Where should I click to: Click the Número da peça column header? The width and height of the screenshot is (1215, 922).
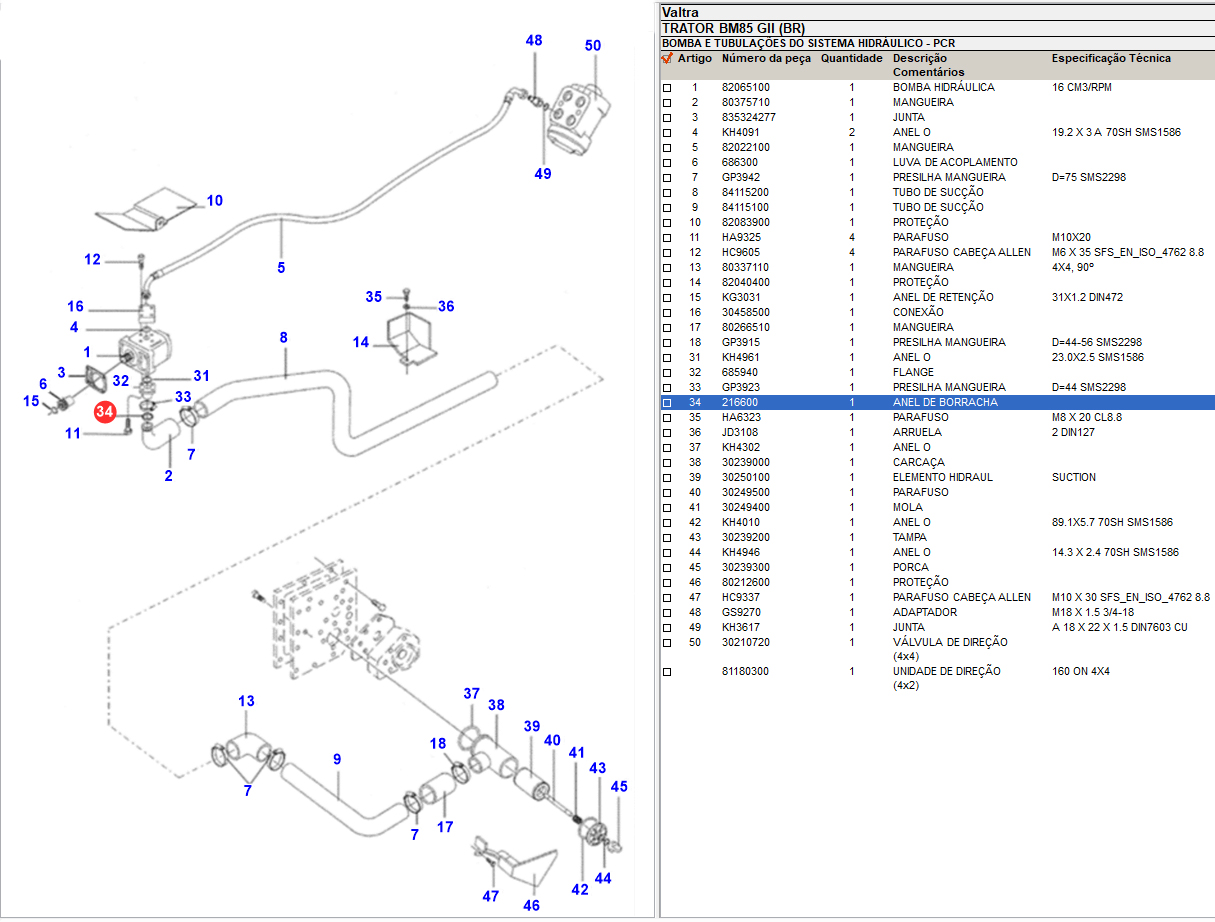[766, 58]
